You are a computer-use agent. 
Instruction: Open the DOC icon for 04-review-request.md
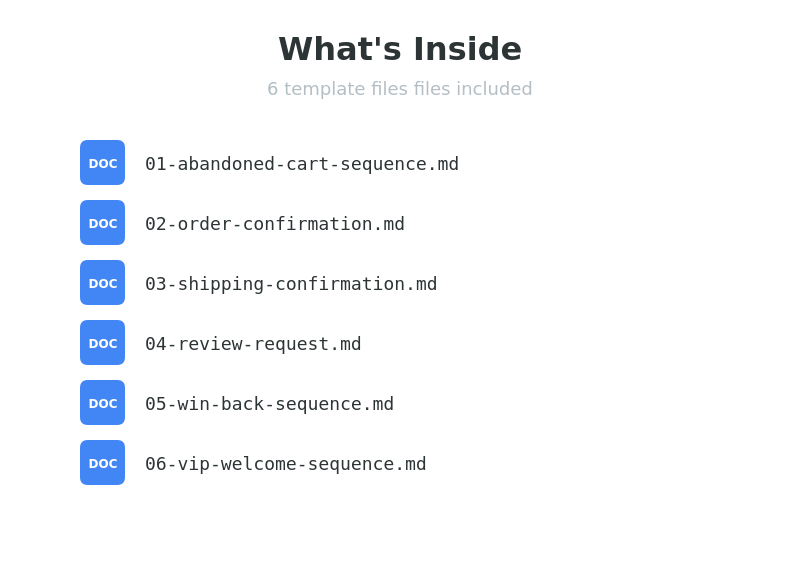tap(103, 342)
